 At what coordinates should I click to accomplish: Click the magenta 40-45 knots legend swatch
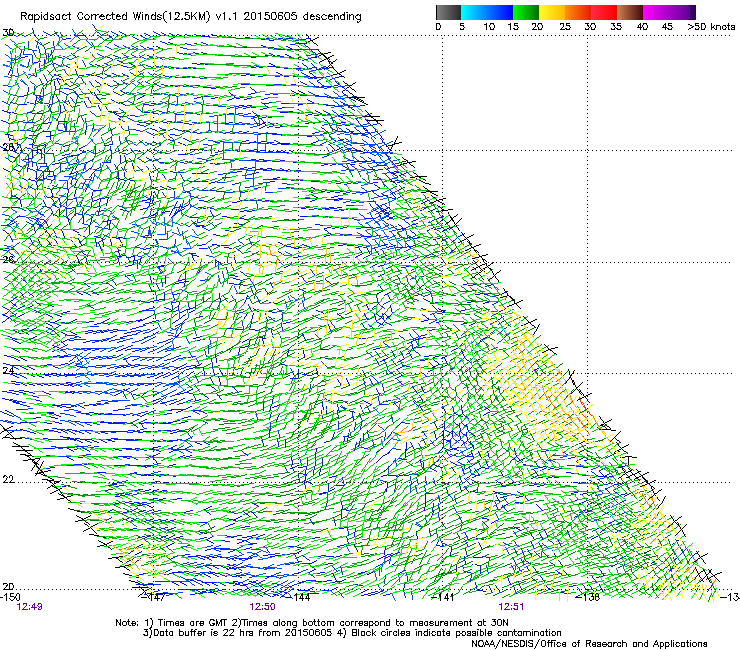click(656, 12)
